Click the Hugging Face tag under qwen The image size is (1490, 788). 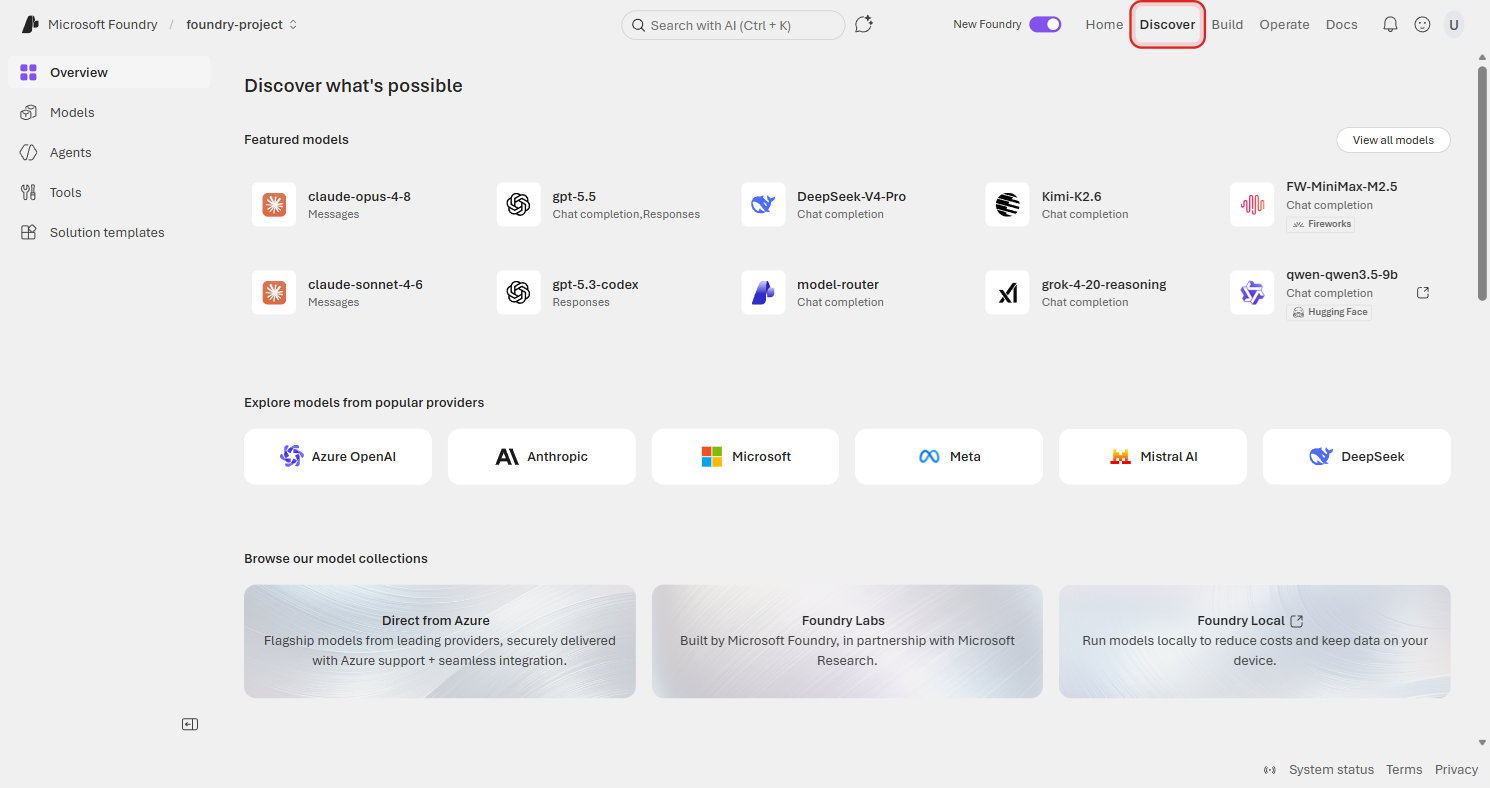coord(1329,312)
